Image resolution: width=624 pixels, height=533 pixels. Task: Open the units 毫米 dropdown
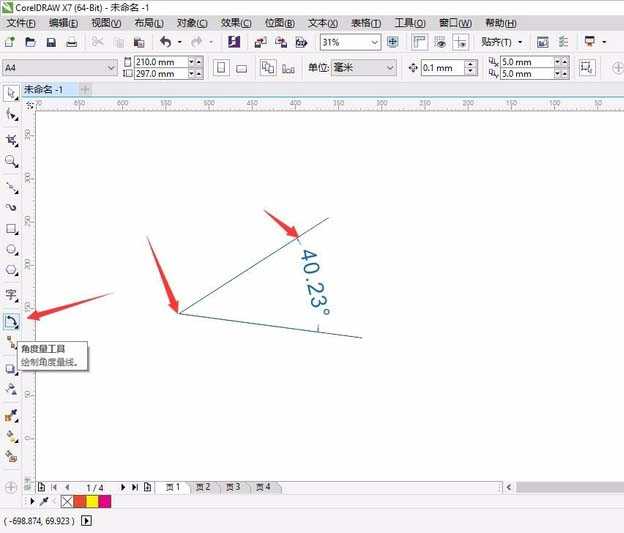[x=389, y=67]
